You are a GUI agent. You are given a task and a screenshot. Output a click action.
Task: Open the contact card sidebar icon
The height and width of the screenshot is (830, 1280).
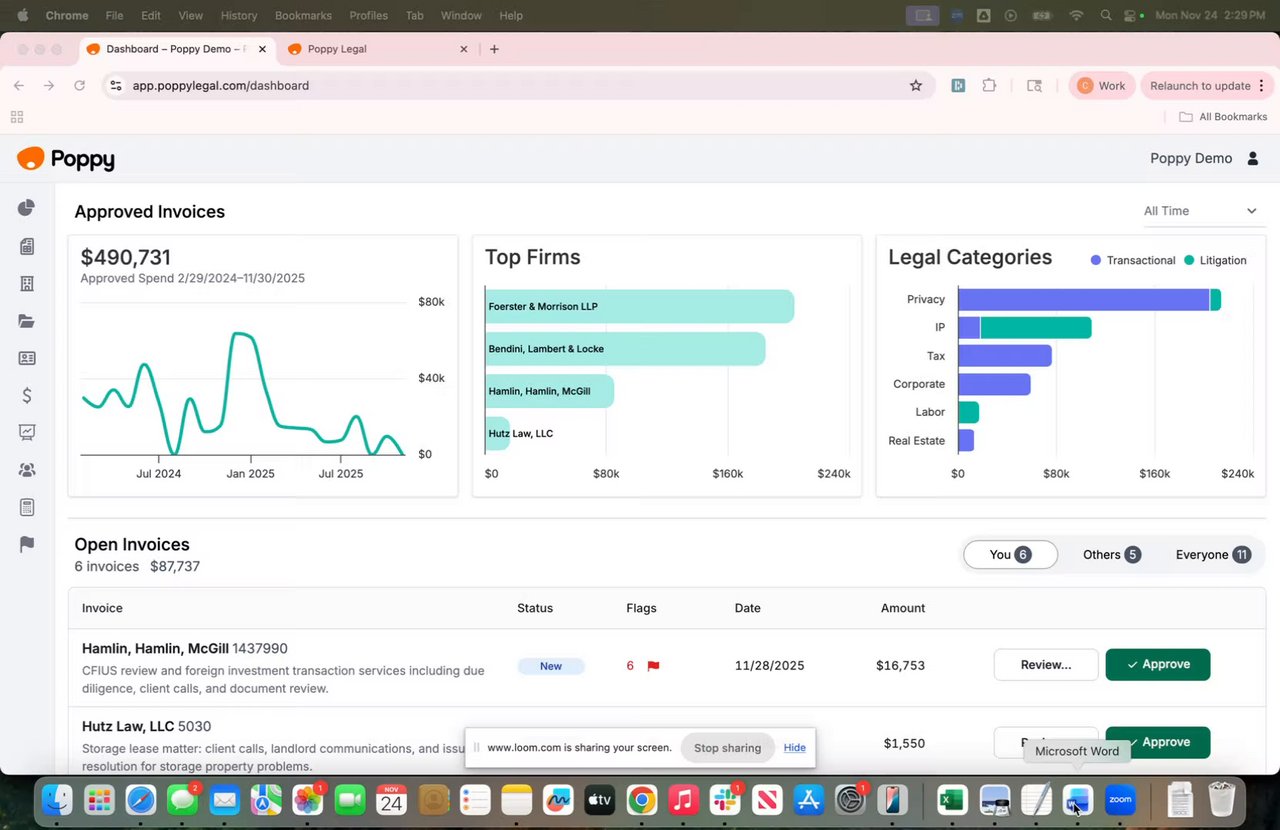27,358
